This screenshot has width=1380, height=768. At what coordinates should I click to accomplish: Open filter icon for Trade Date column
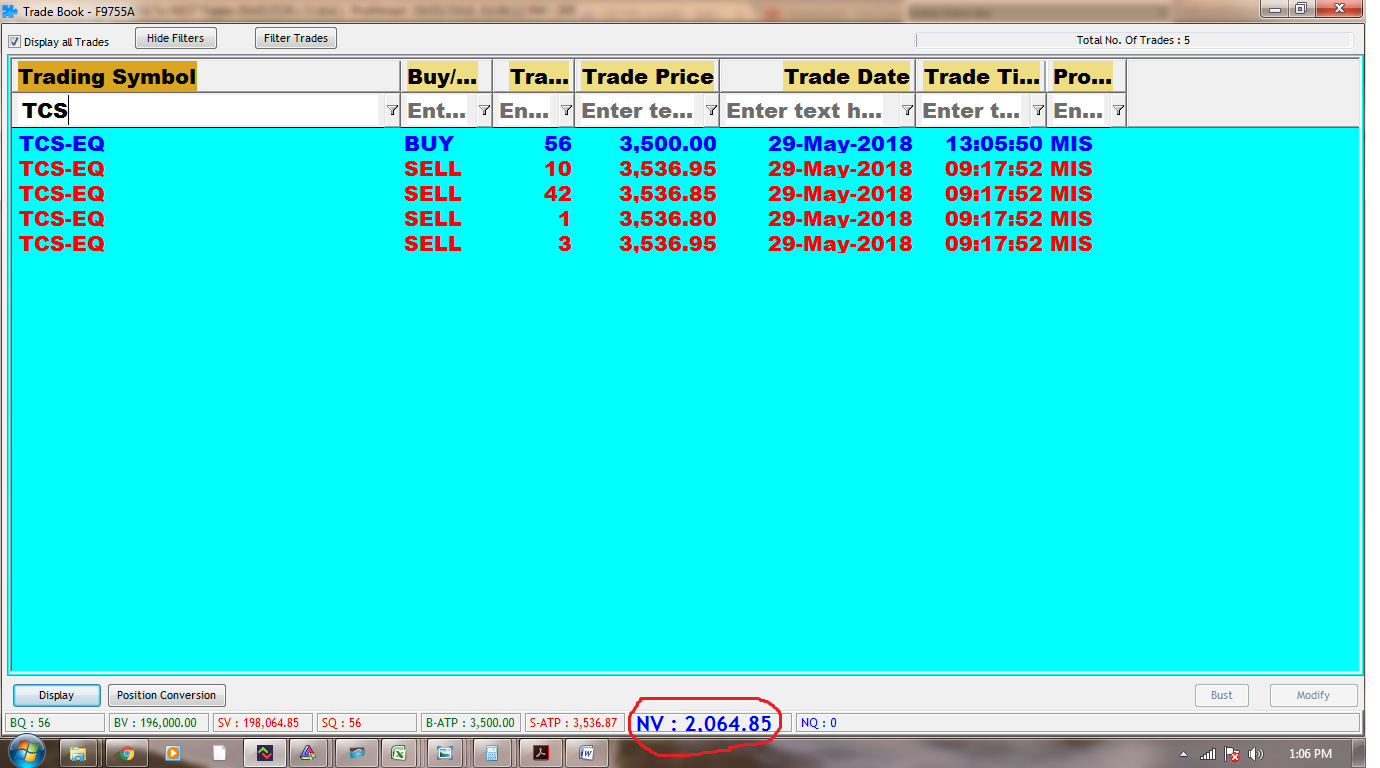[x=907, y=110]
